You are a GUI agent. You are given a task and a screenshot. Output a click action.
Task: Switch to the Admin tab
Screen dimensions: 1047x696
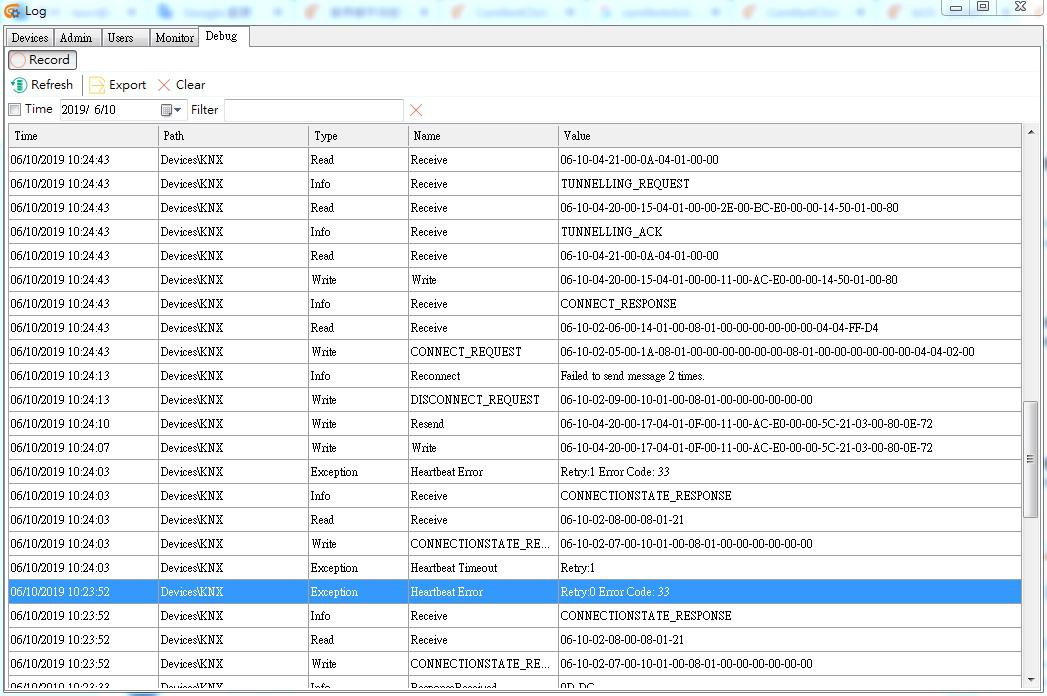76,38
